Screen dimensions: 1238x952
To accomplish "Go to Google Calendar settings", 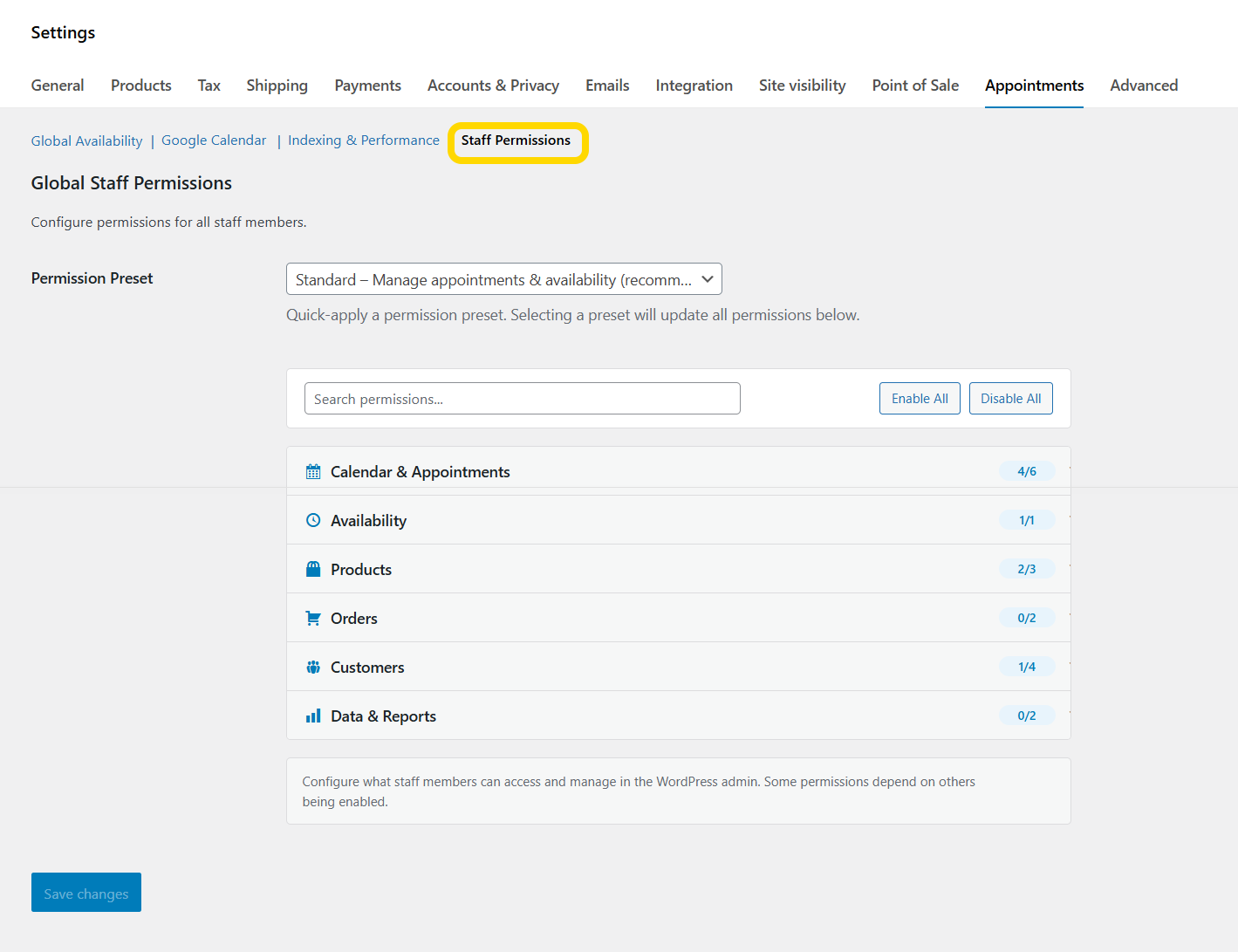I will tap(214, 140).
